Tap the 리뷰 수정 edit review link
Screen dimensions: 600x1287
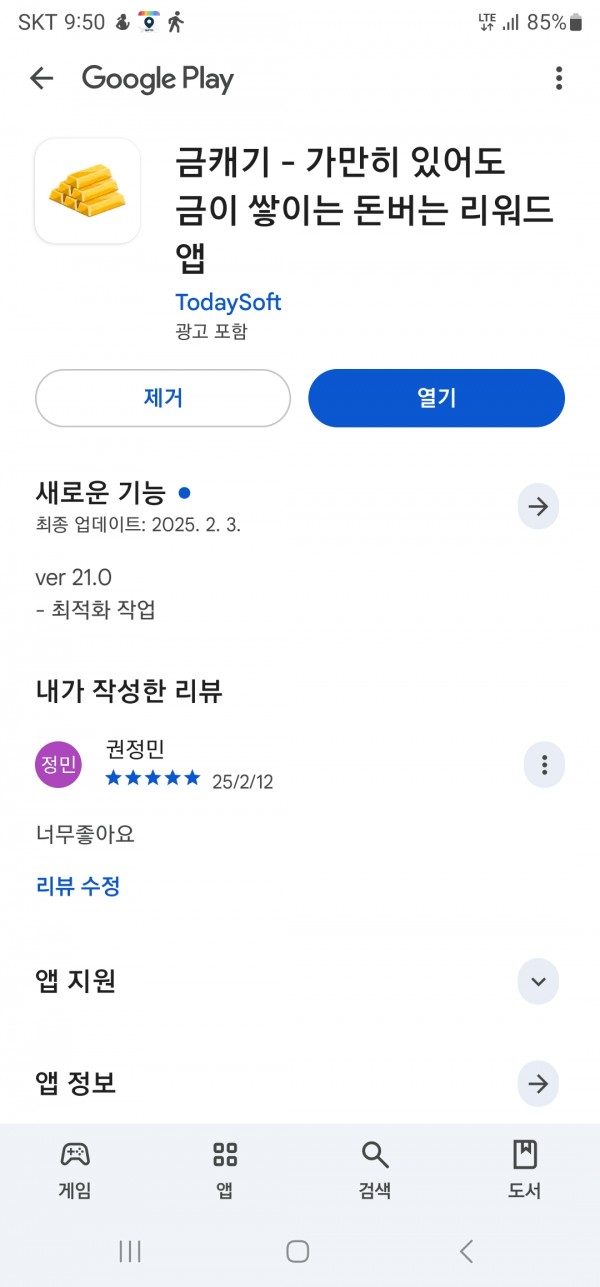pyautogui.click(x=78, y=885)
